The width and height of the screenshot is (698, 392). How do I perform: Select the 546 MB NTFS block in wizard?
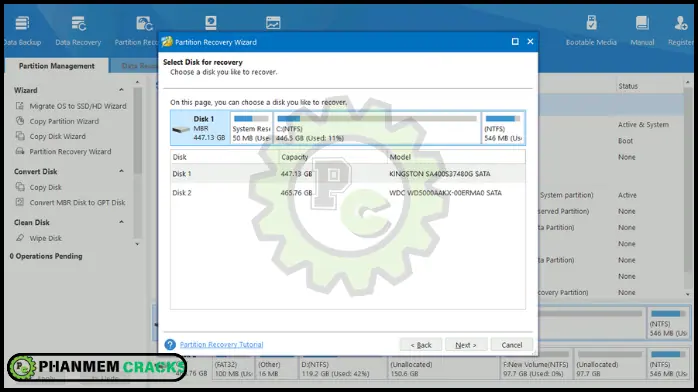503,128
